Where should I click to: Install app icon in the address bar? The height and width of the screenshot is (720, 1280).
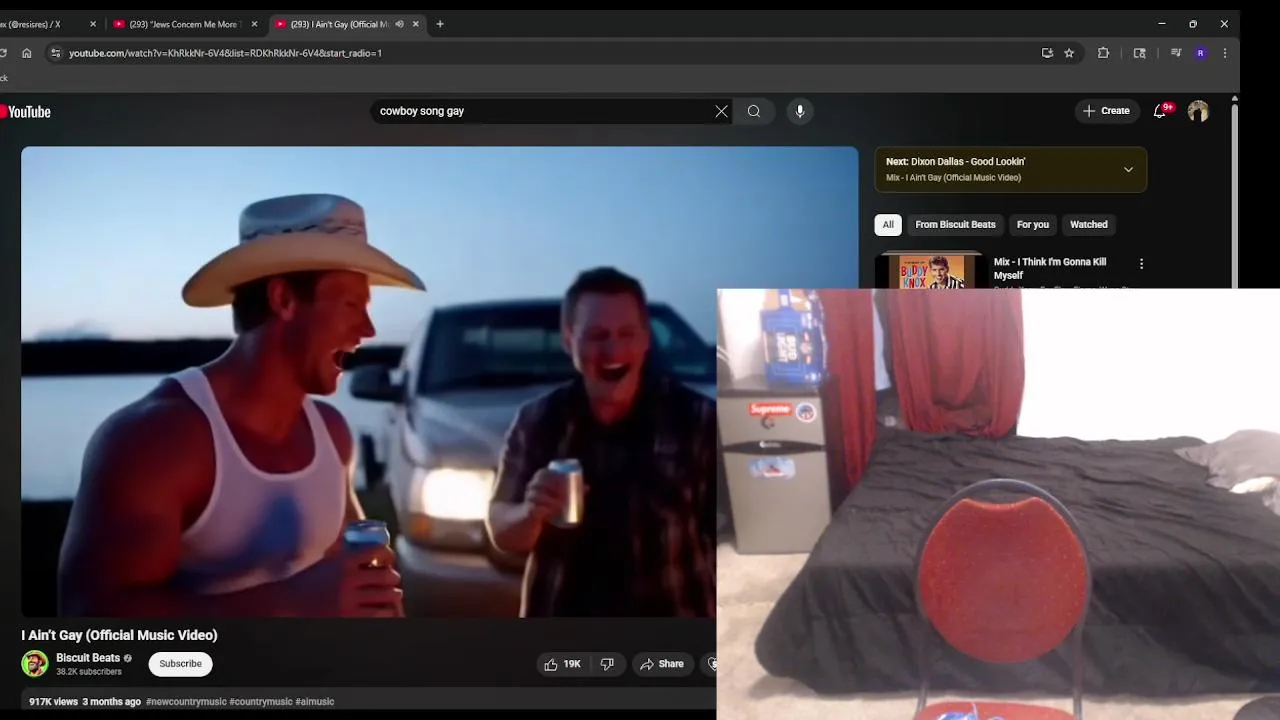[x=1047, y=53]
